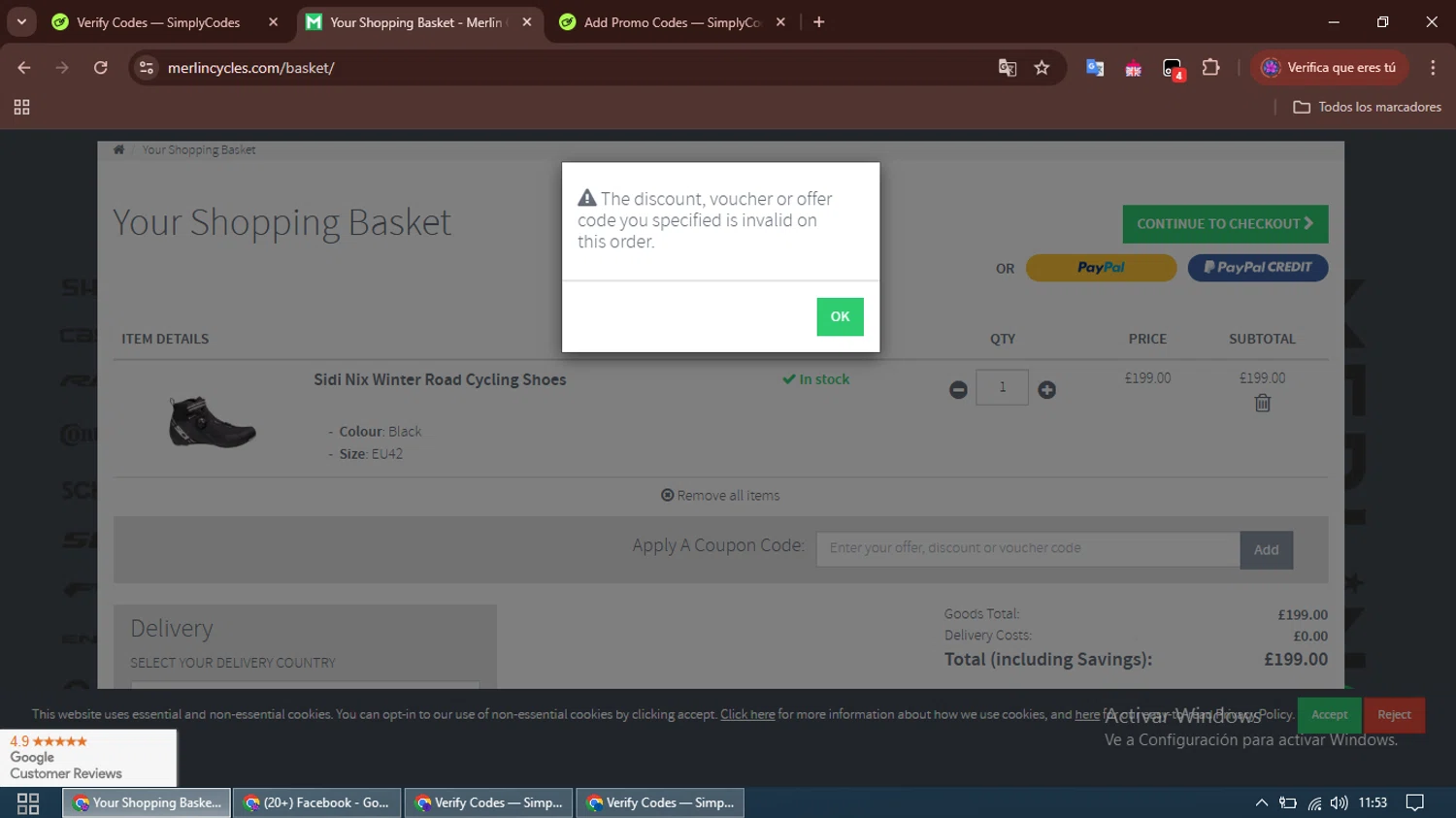Decrease quantity with the minus icon
The image size is (1456, 818).
tap(958, 390)
